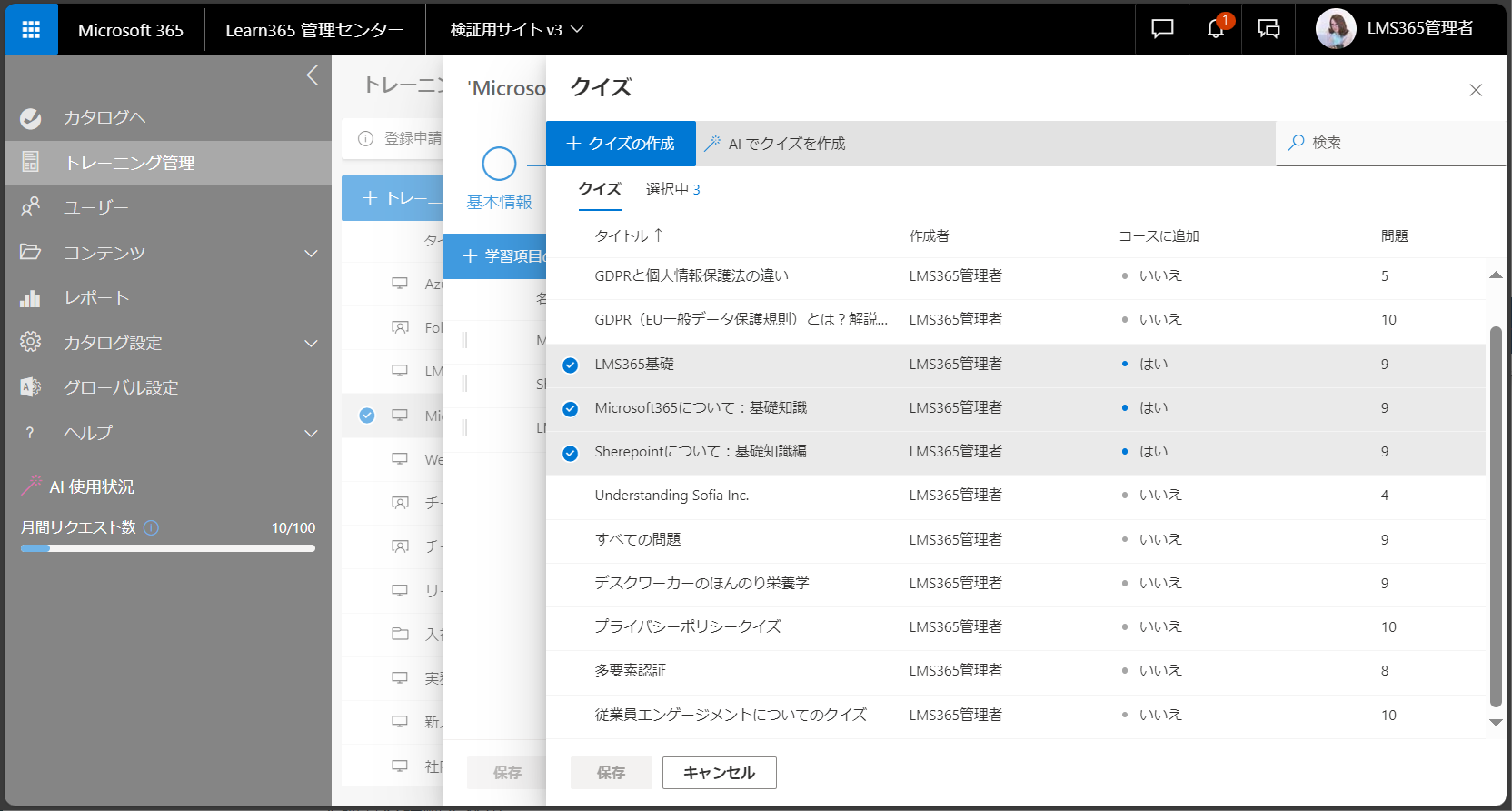1512x811 pixels.
Task: Click the magnifier search icon
Action: 1297,143
